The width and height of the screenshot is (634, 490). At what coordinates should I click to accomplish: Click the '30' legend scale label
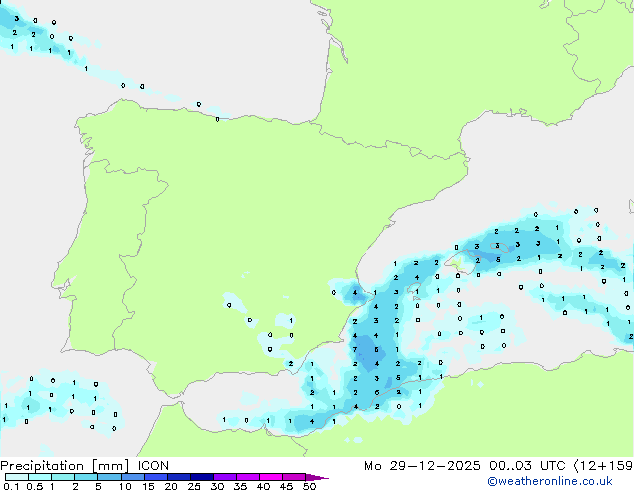217,486
